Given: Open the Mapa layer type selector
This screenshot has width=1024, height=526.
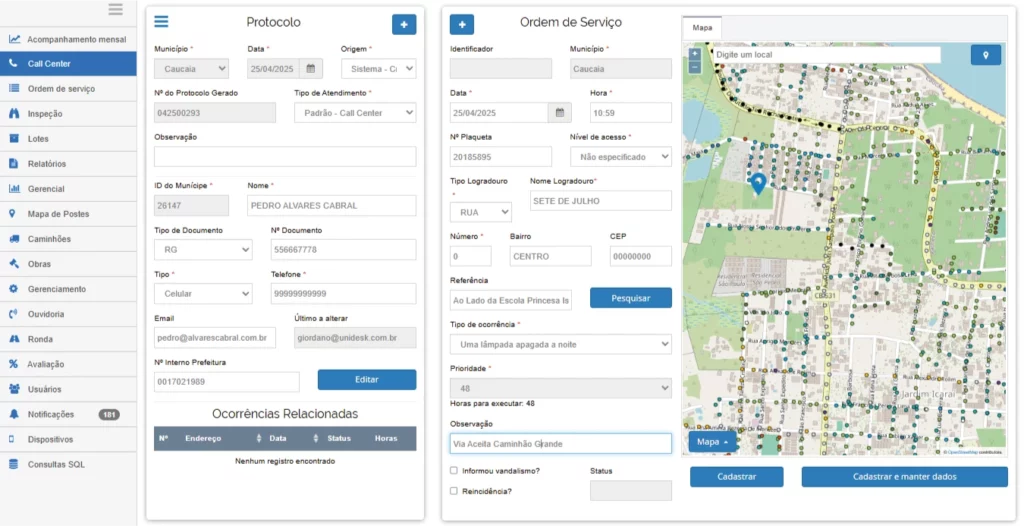Looking at the screenshot, I should point(712,442).
